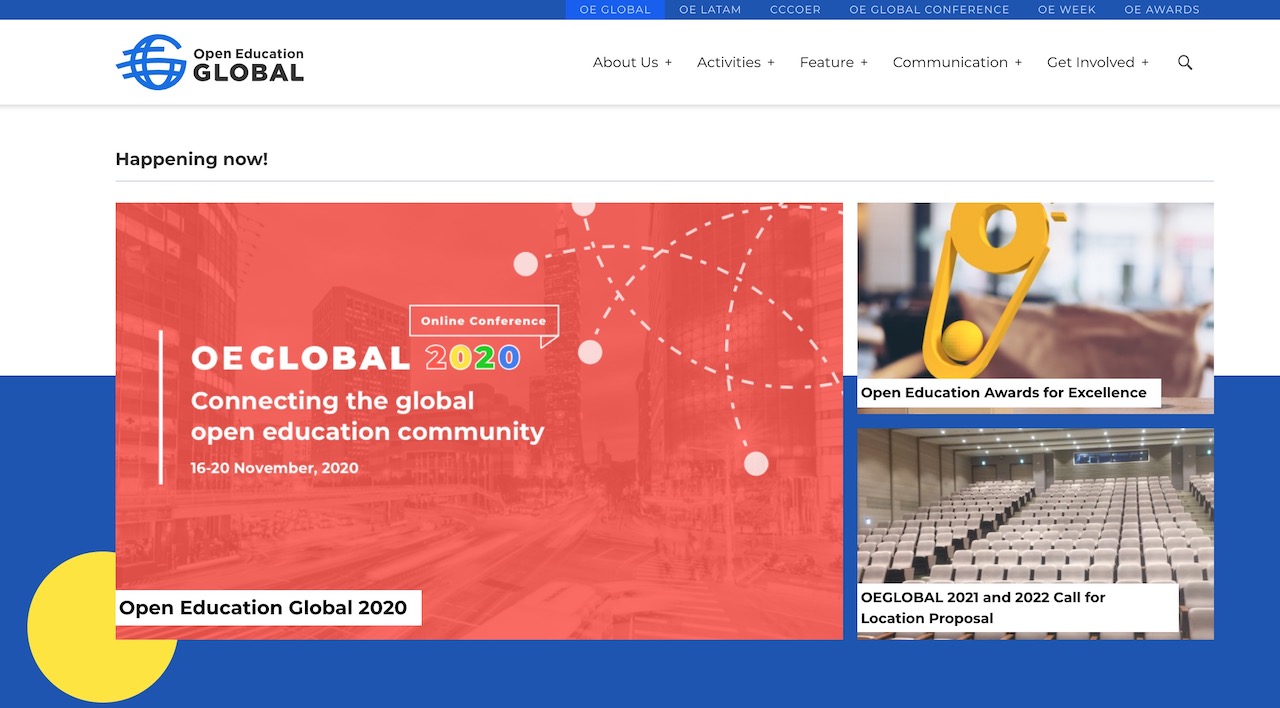Go to the CCCOER top tab
The width and height of the screenshot is (1280, 708).
pyautogui.click(x=795, y=10)
